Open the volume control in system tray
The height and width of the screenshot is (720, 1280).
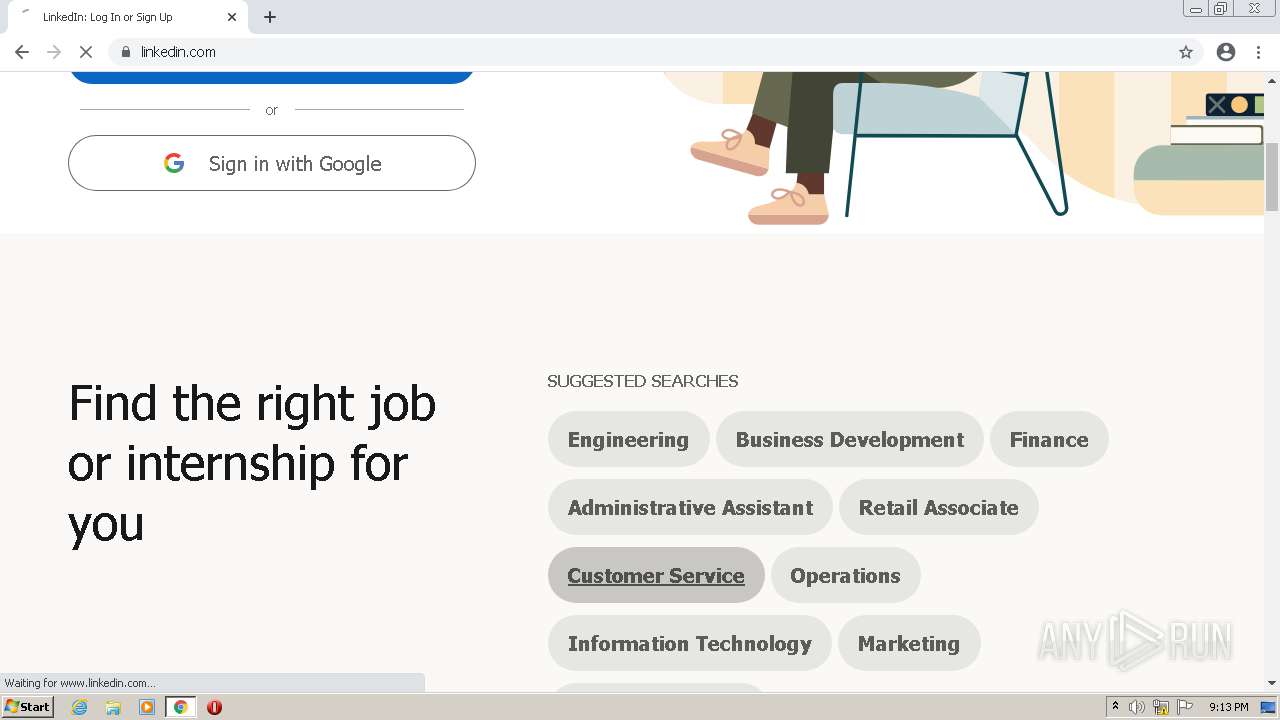[x=1137, y=707]
